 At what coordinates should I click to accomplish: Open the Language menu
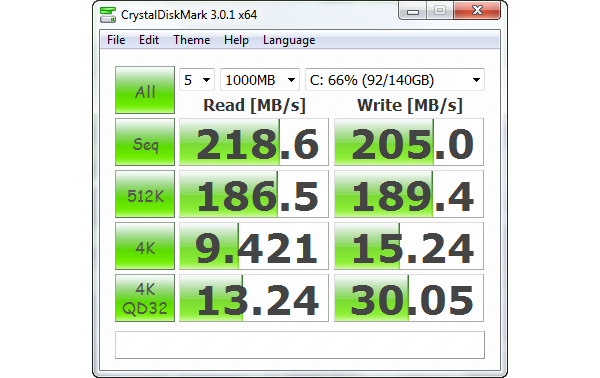(x=289, y=40)
